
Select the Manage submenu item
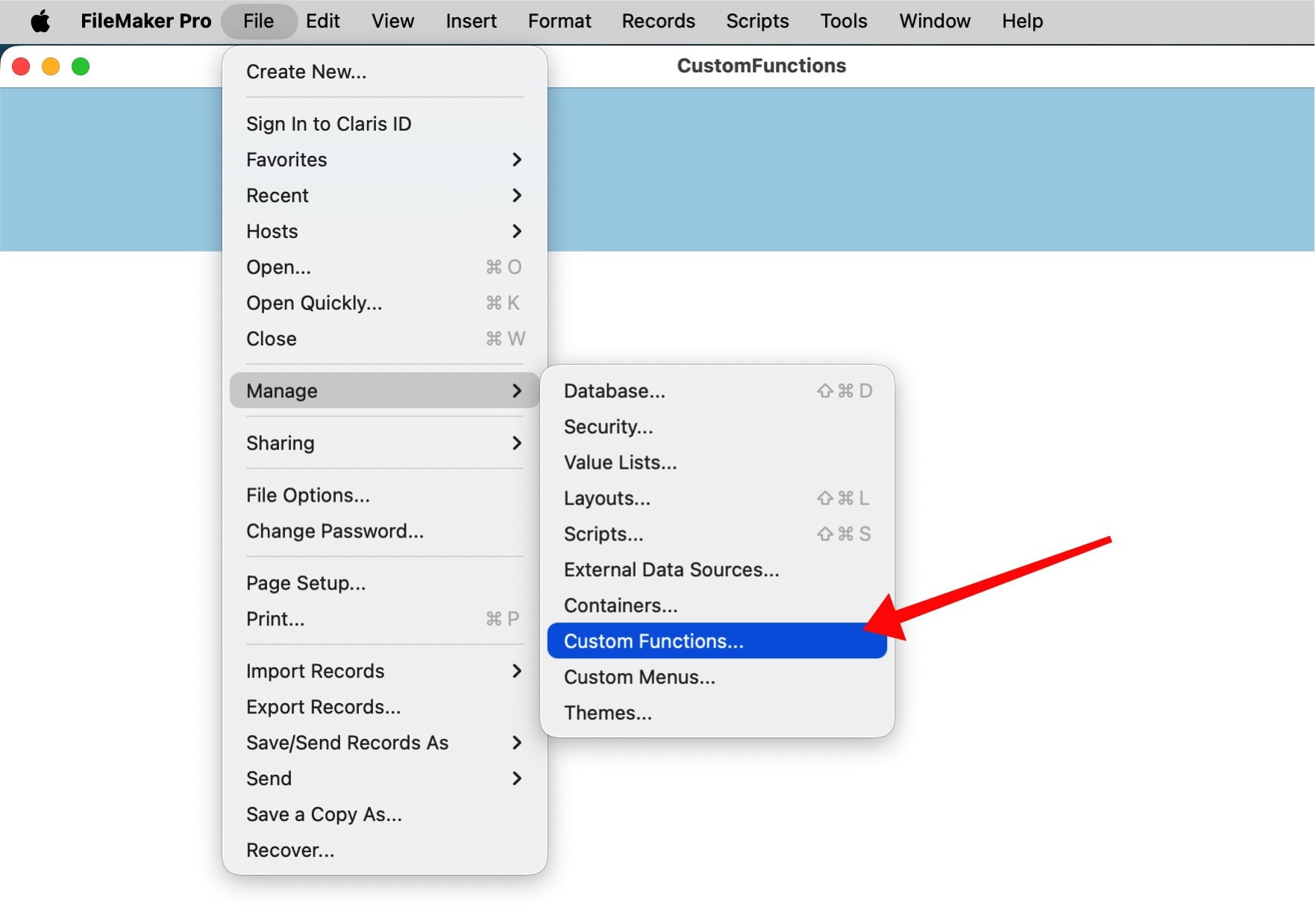[x=384, y=390]
